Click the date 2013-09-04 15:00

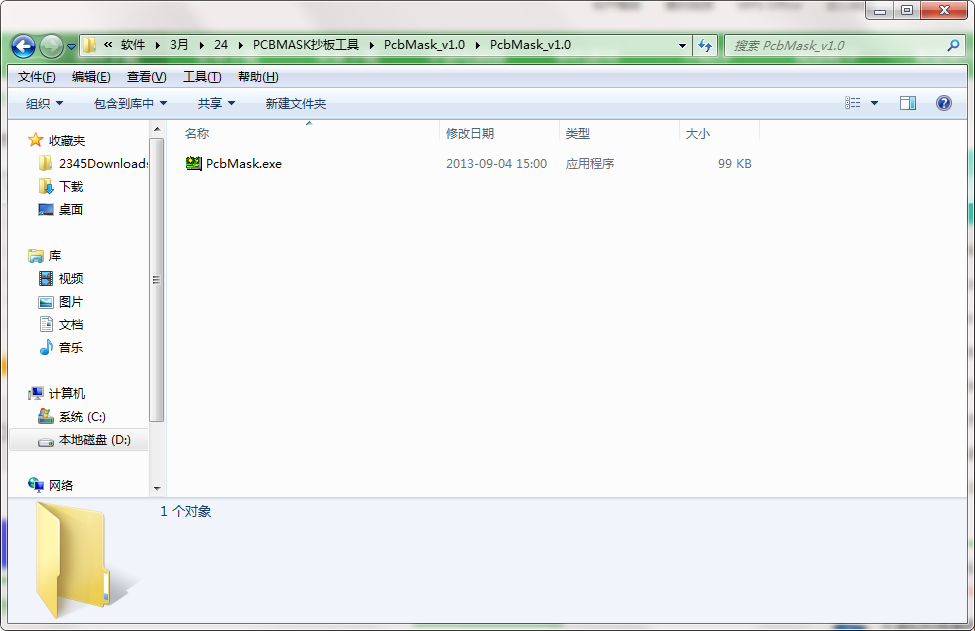(496, 164)
